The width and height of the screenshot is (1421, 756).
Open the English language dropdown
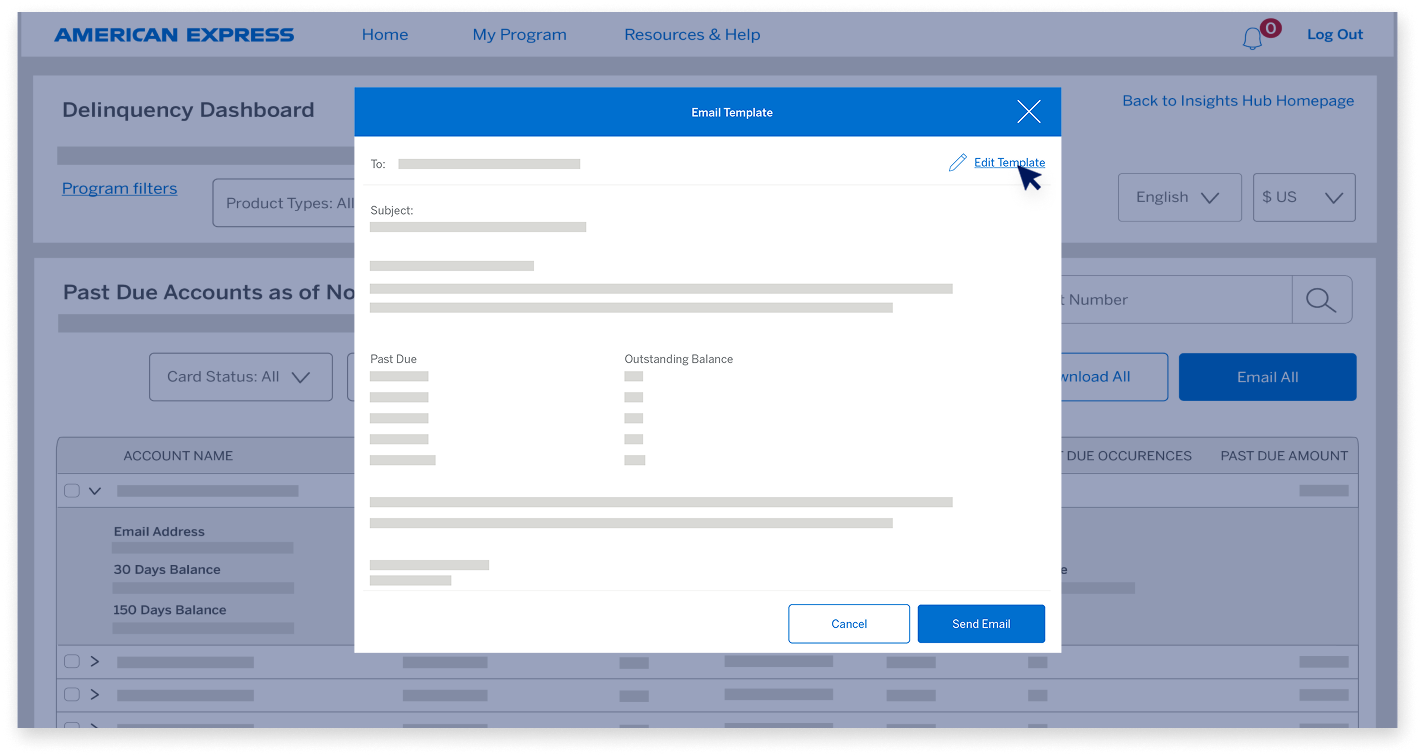coord(1179,197)
